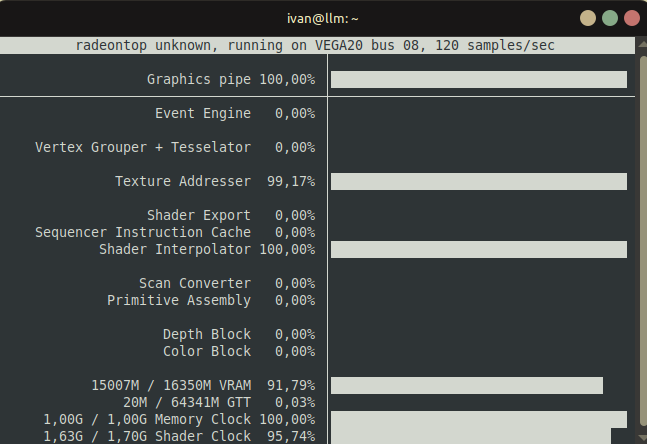Click the Memory Clock bar
The width and height of the screenshot is (647, 444).
[x=479, y=419]
